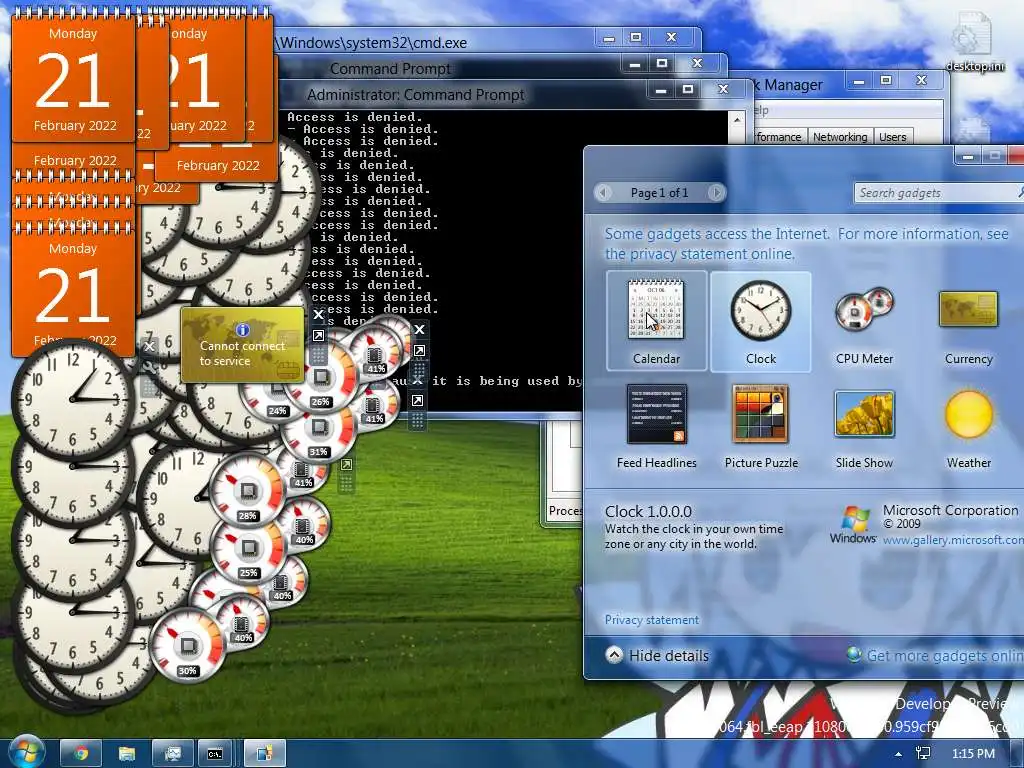Click the CPU meter showing 25%

[248, 549]
